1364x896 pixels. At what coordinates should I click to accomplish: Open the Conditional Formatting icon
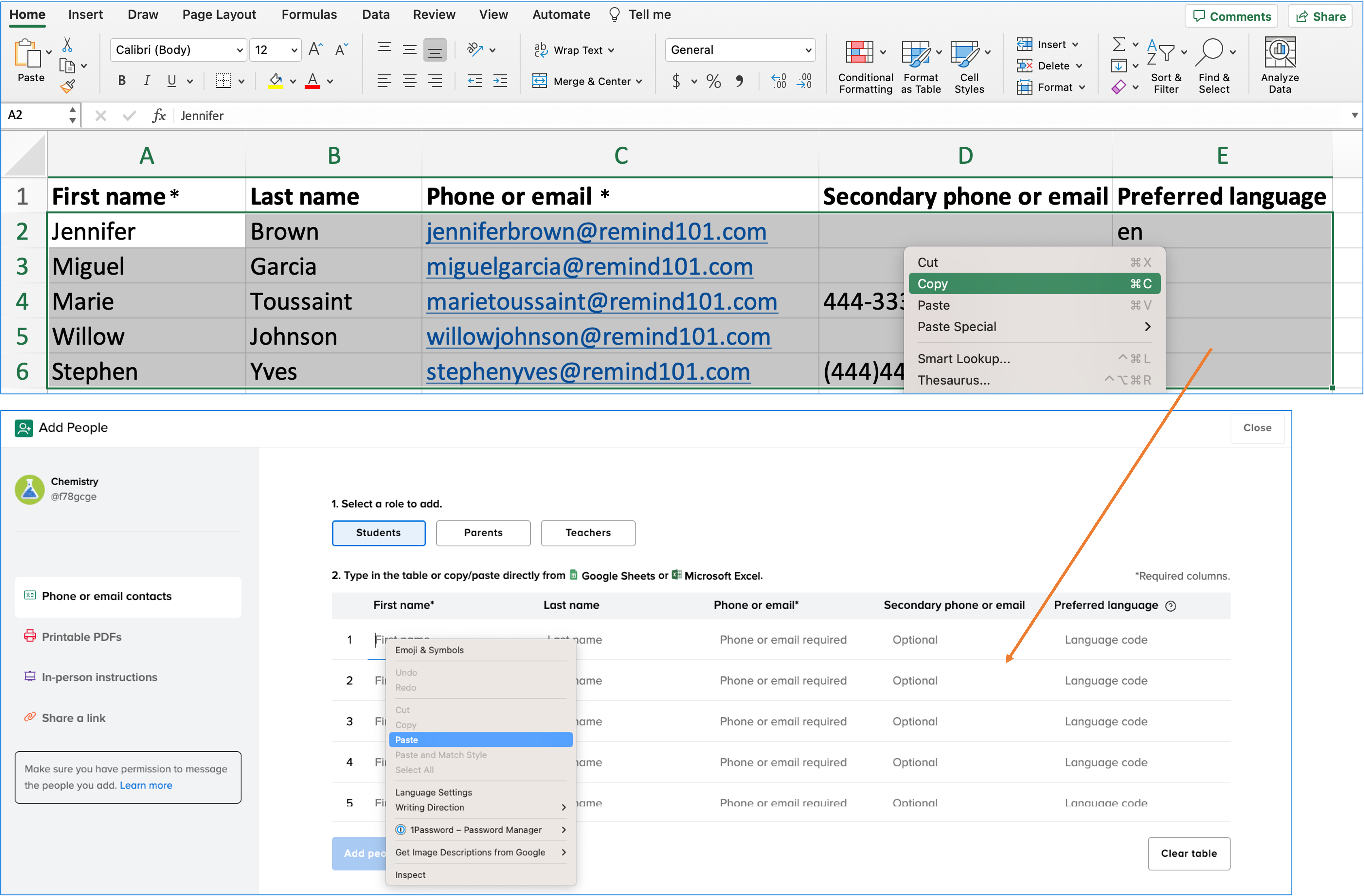859,53
